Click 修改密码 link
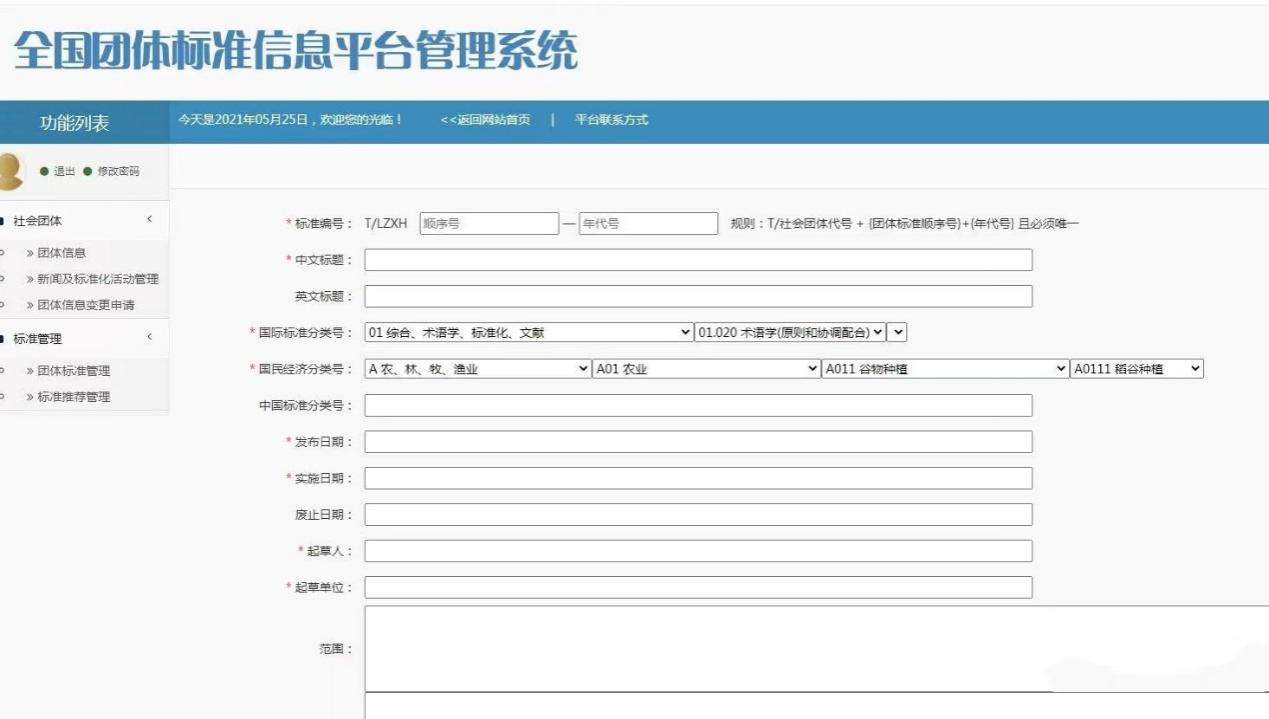 118,172
